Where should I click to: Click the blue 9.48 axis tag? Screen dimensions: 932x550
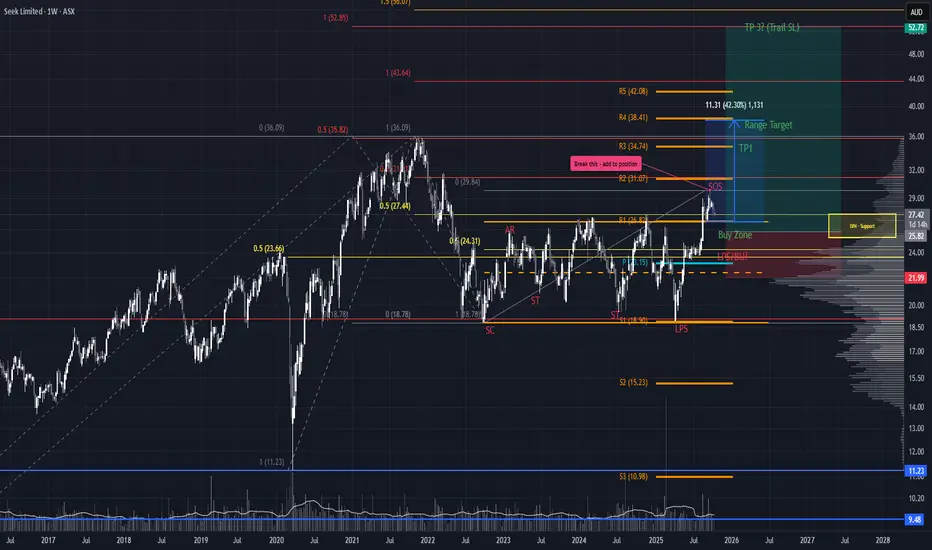914,520
